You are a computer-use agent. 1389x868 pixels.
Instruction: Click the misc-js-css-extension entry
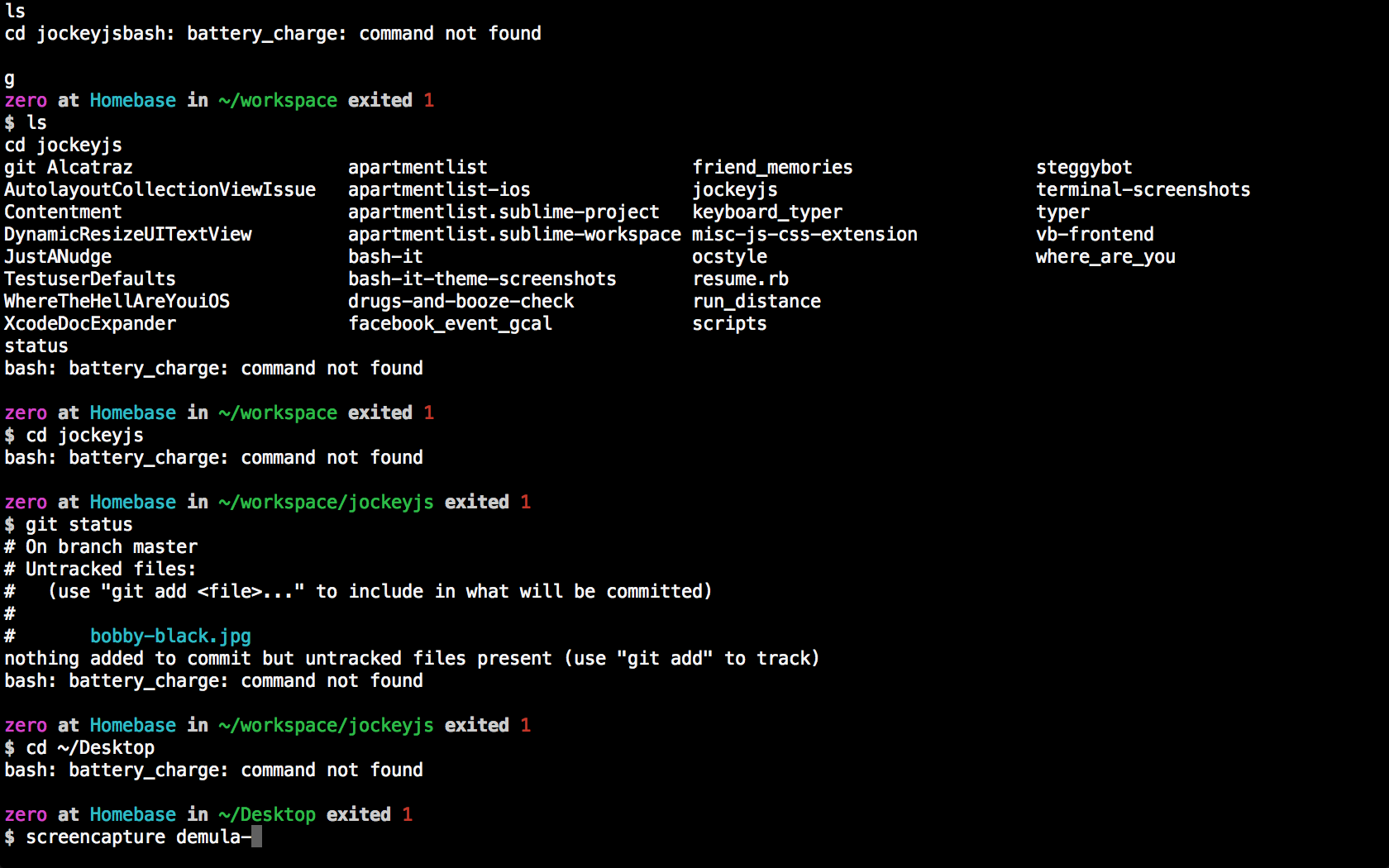804,235
